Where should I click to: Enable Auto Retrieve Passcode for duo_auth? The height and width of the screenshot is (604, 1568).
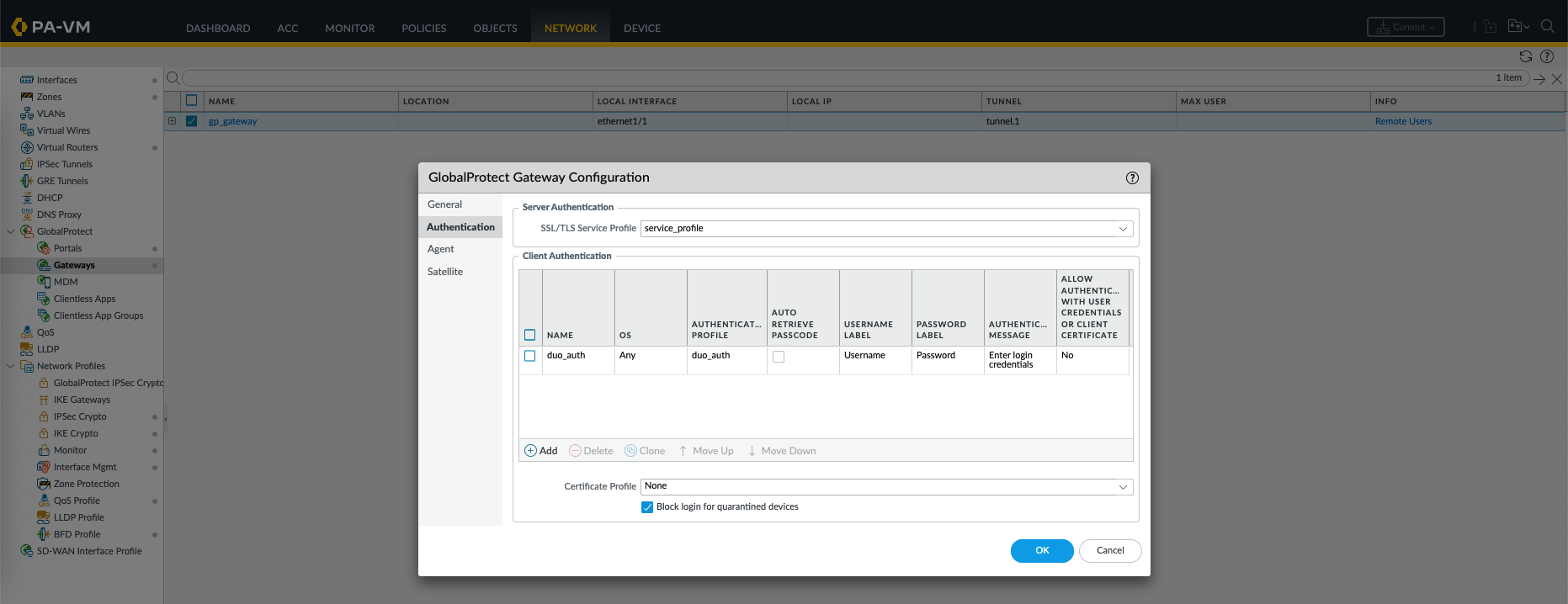779,357
